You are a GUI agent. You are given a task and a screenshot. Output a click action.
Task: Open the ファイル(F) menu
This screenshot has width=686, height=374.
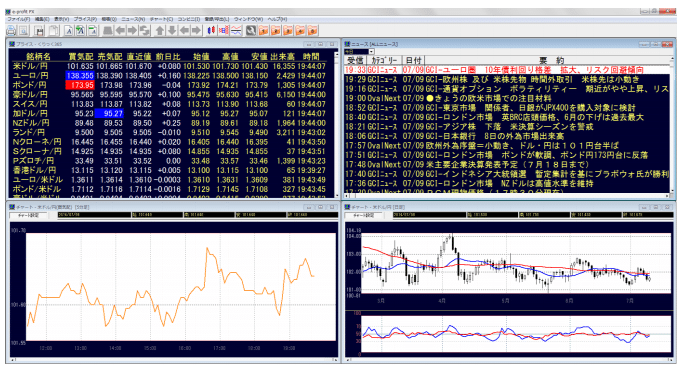(18, 19)
